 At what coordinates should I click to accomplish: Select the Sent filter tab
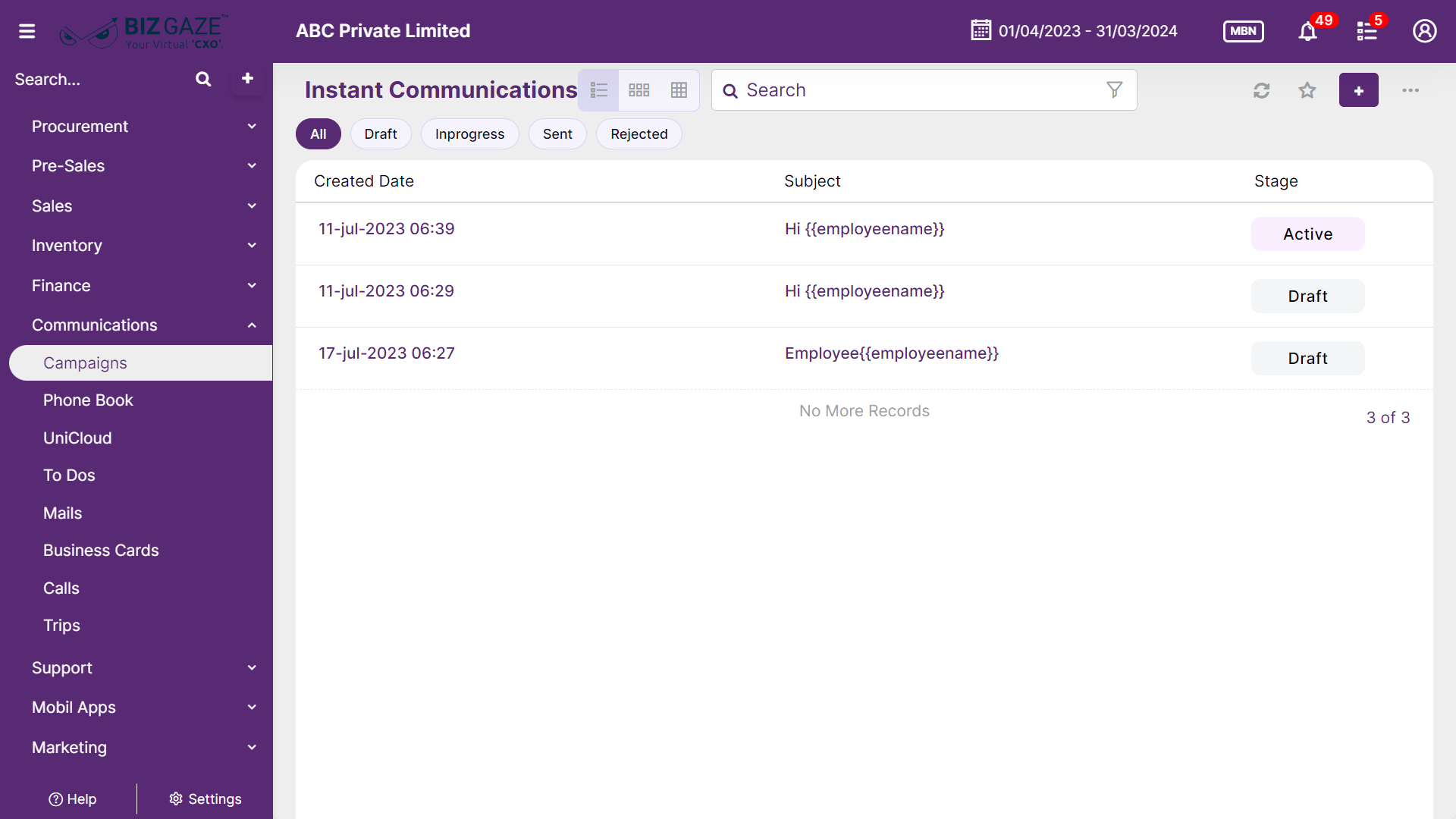click(x=557, y=133)
